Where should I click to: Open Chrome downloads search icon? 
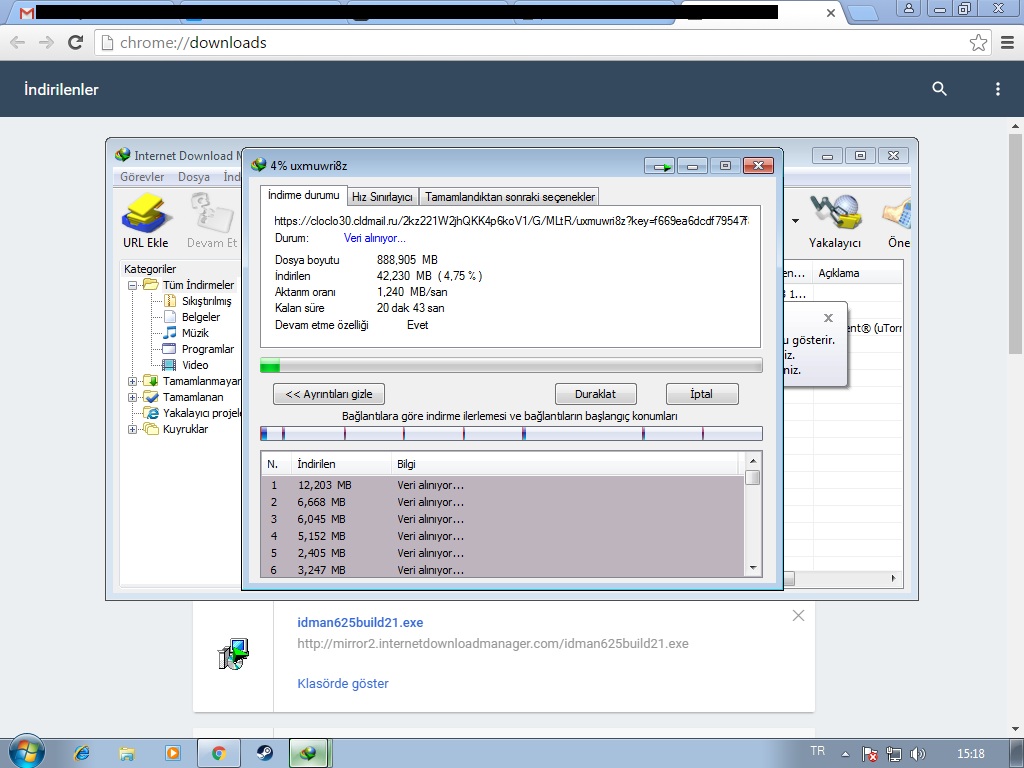pyautogui.click(x=939, y=89)
